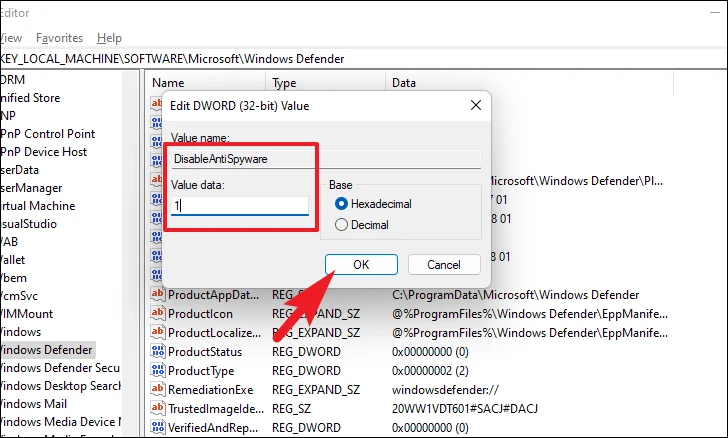This screenshot has width=728, height=438.
Task: Click the RemediationExe string value icon
Action: pos(157,389)
